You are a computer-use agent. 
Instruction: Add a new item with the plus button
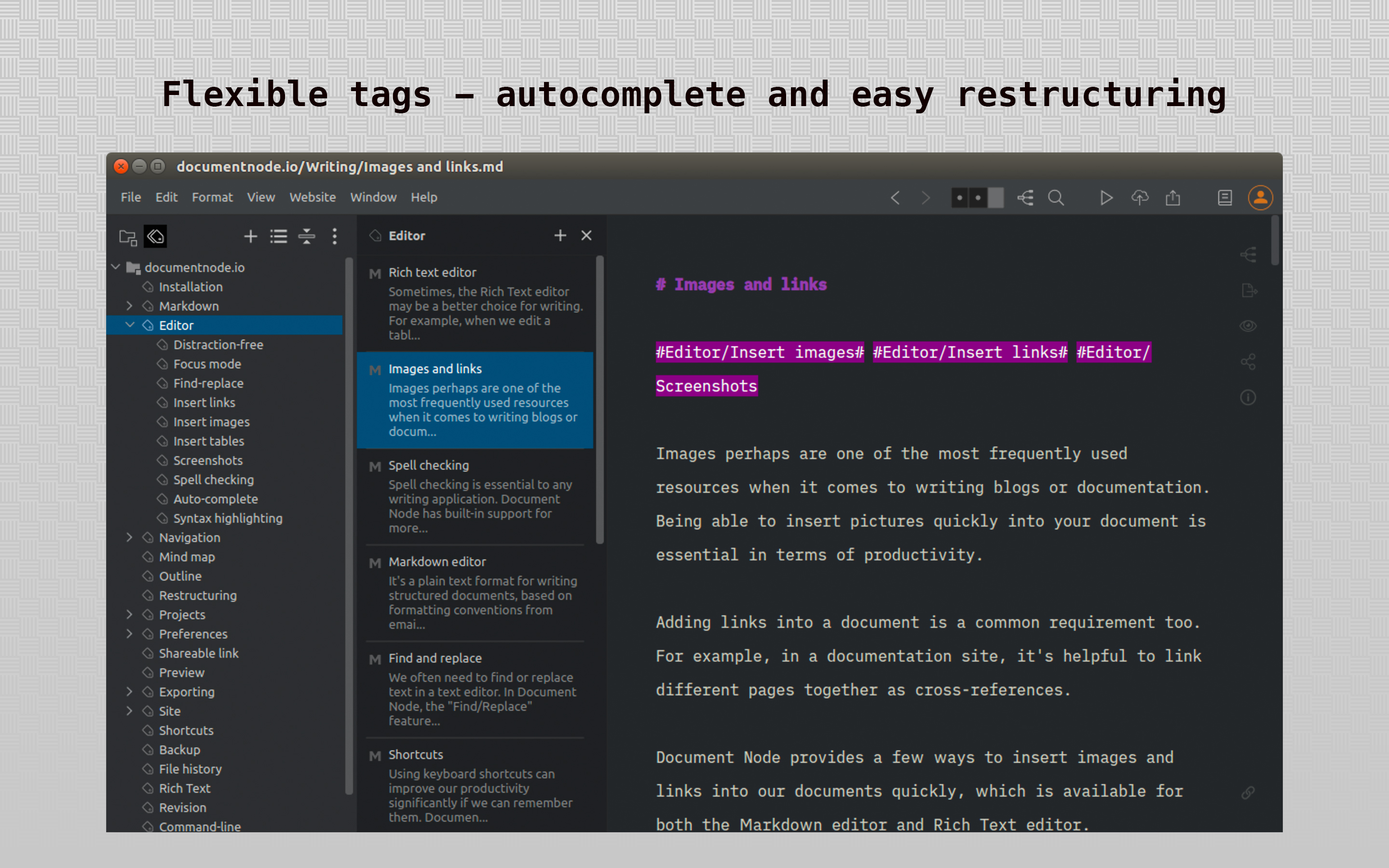point(250,236)
